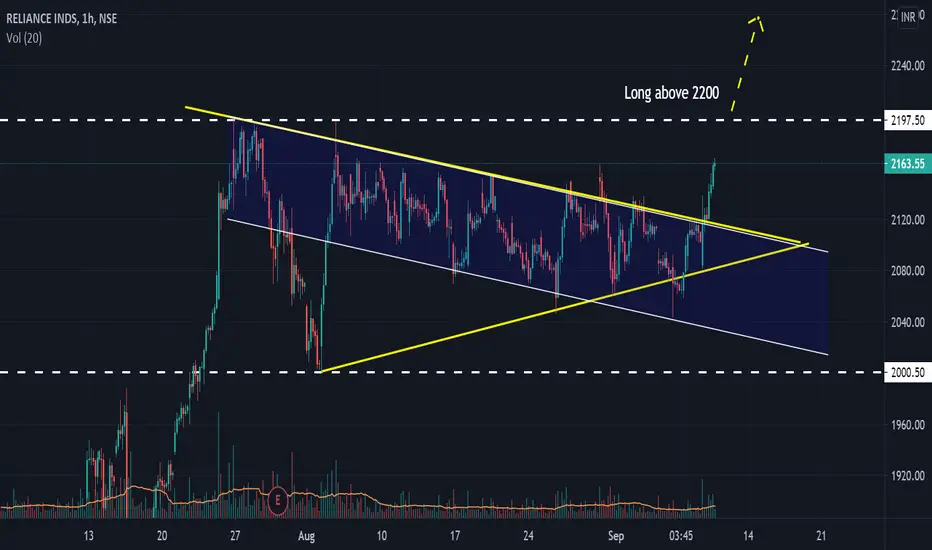Click the current price tag 2163.55
The width and height of the screenshot is (932, 550).
point(907,164)
